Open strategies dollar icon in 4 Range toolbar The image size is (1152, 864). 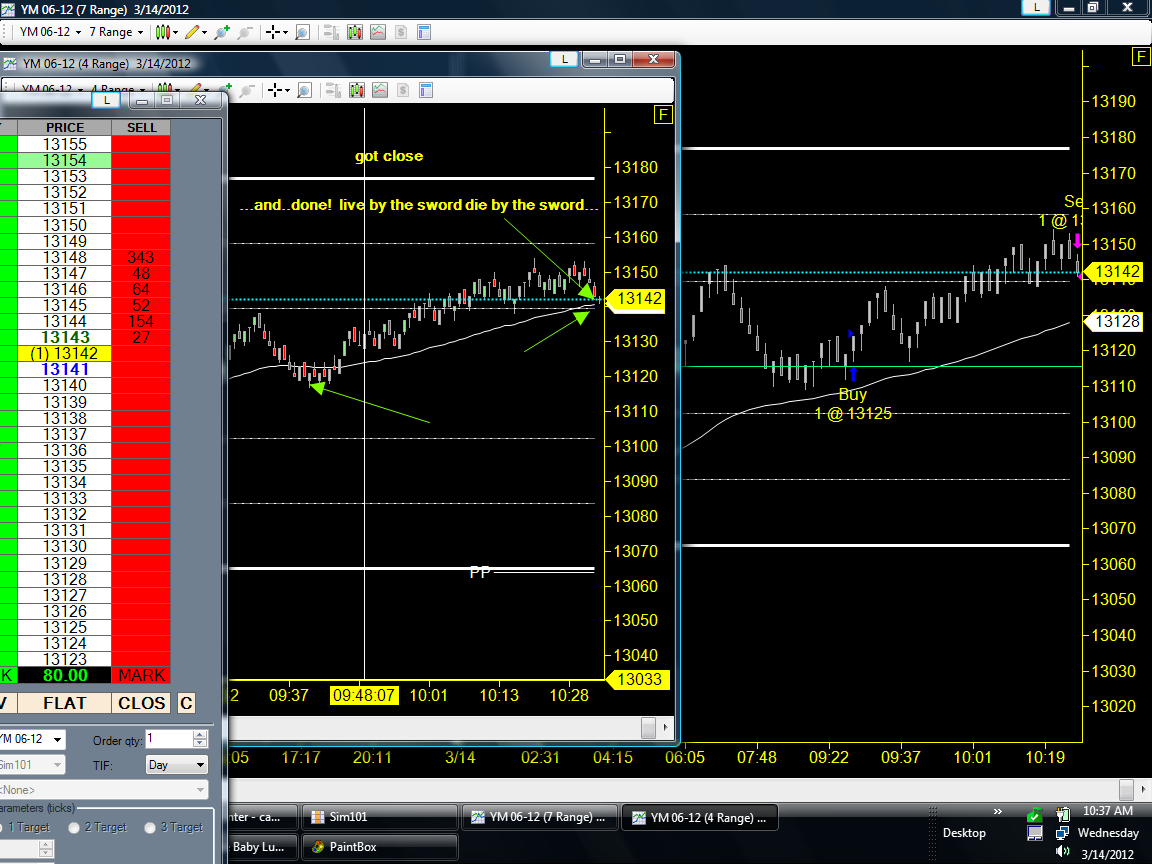point(403,90)
